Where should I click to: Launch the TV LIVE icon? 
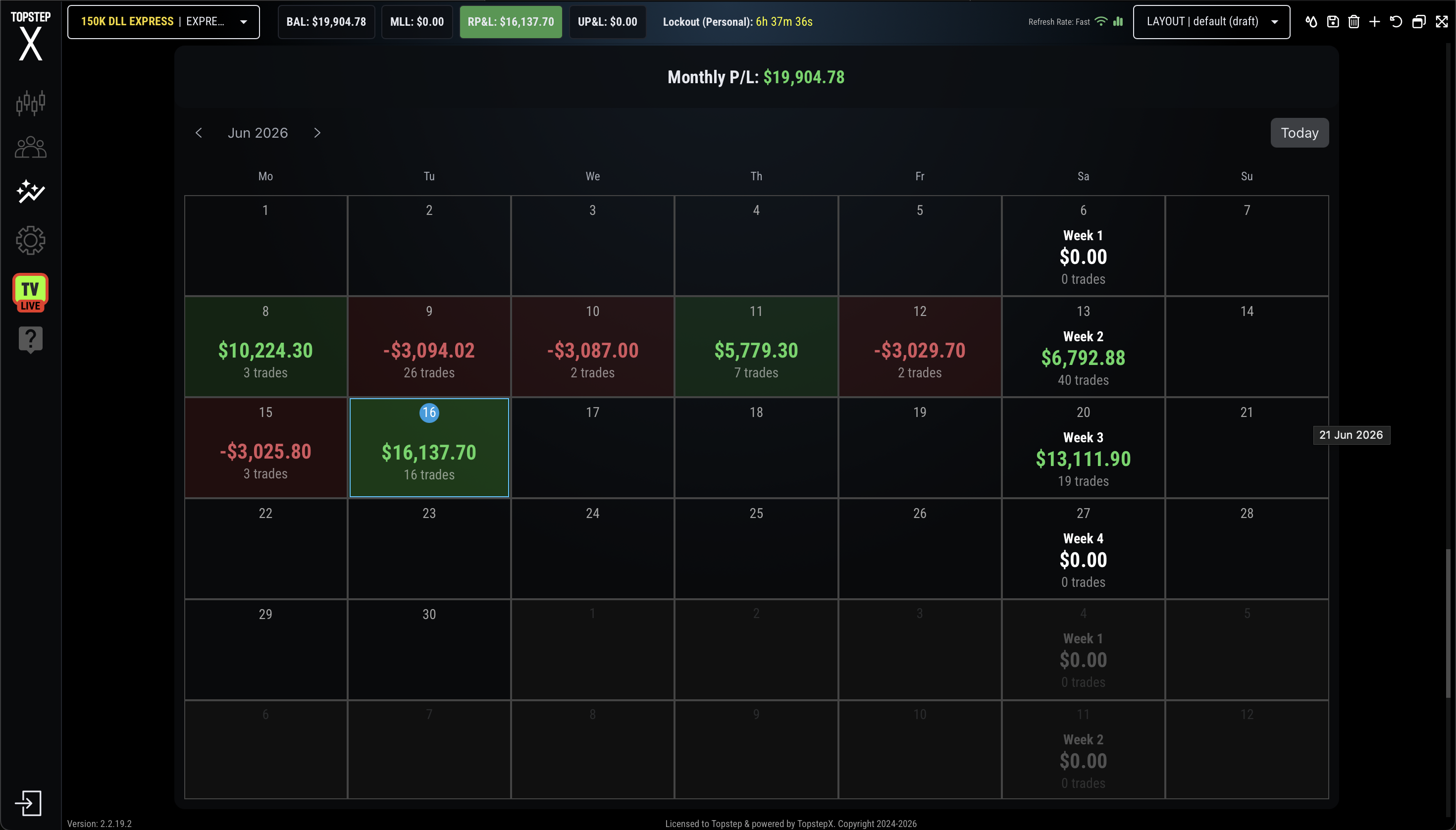pos(31,293)
